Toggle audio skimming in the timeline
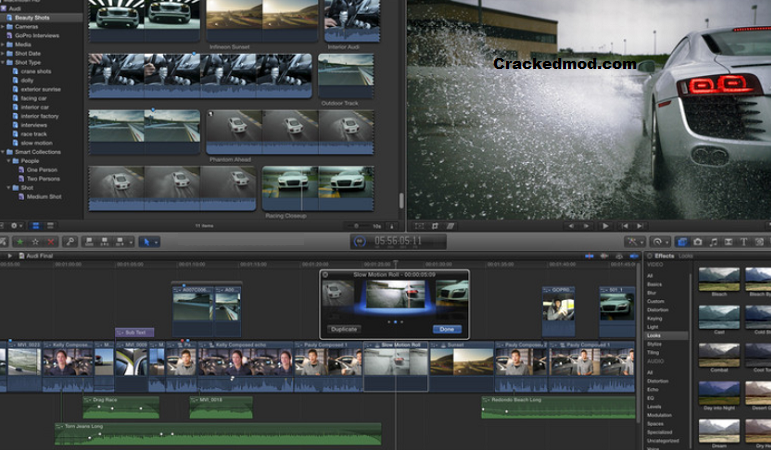Screen dimensions: 771x450 pos(604,256)
